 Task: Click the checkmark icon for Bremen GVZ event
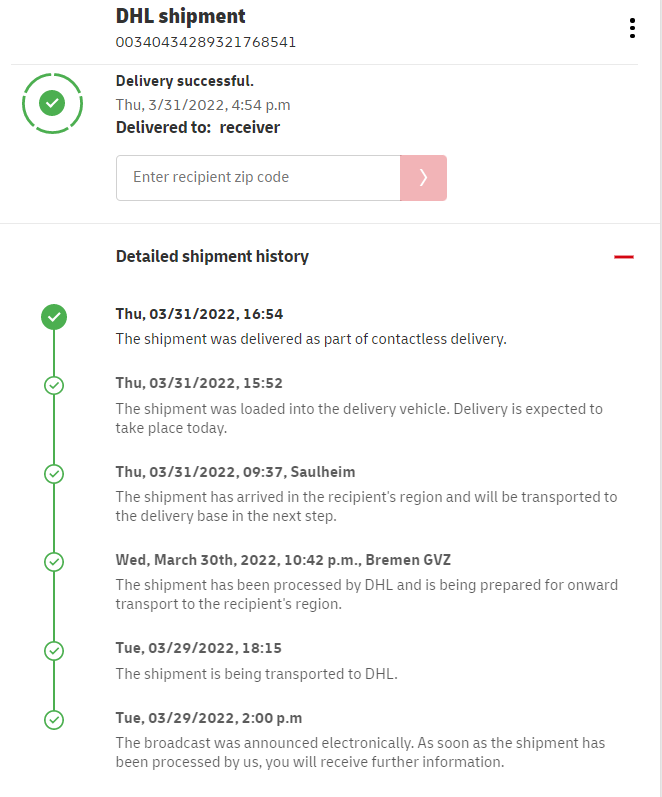click(x=54, y=562)
